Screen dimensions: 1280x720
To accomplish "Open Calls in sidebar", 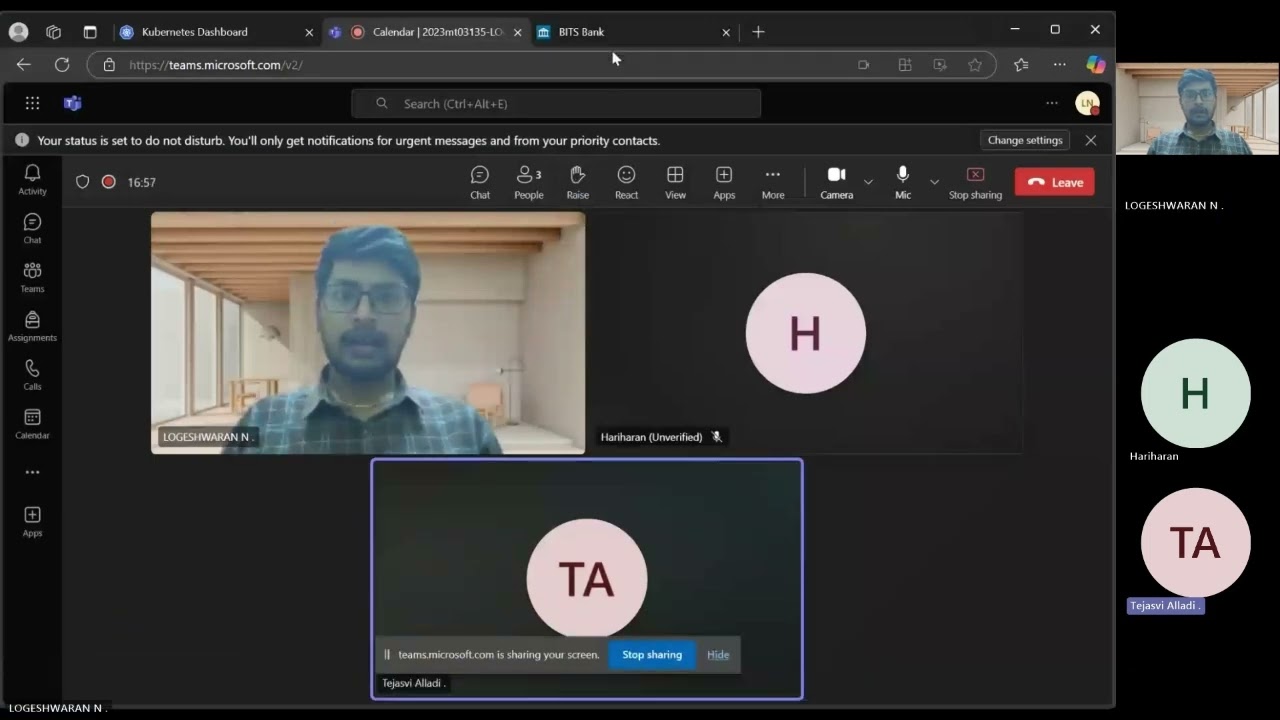I will pos(32,375).
